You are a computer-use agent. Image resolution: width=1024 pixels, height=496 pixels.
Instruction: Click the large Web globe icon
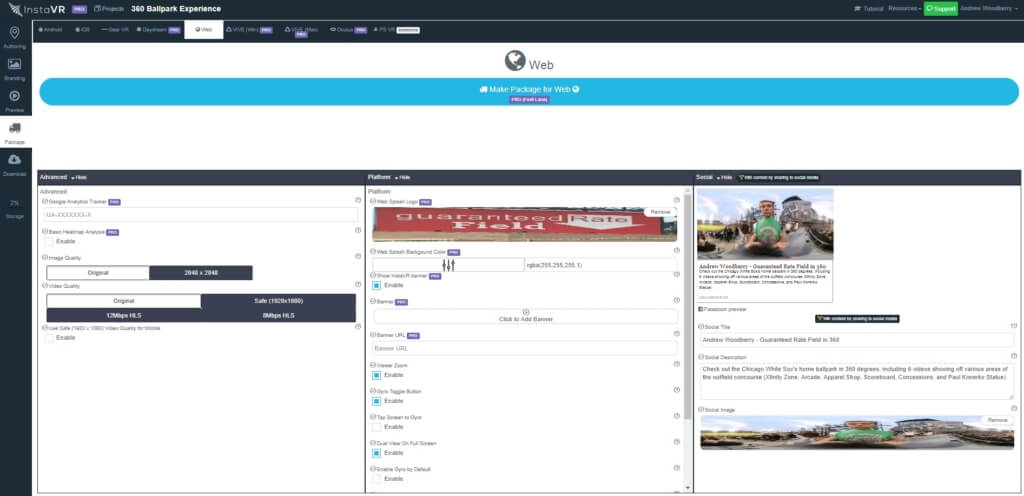(515, 61)
